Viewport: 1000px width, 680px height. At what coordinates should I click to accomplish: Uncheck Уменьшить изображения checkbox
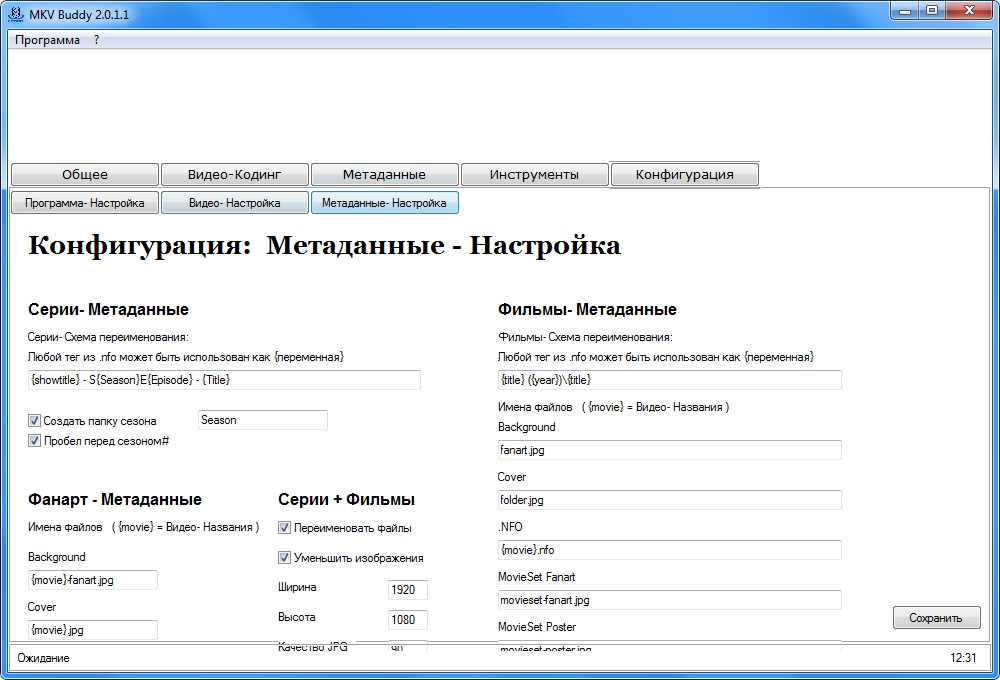coord(284,558)
